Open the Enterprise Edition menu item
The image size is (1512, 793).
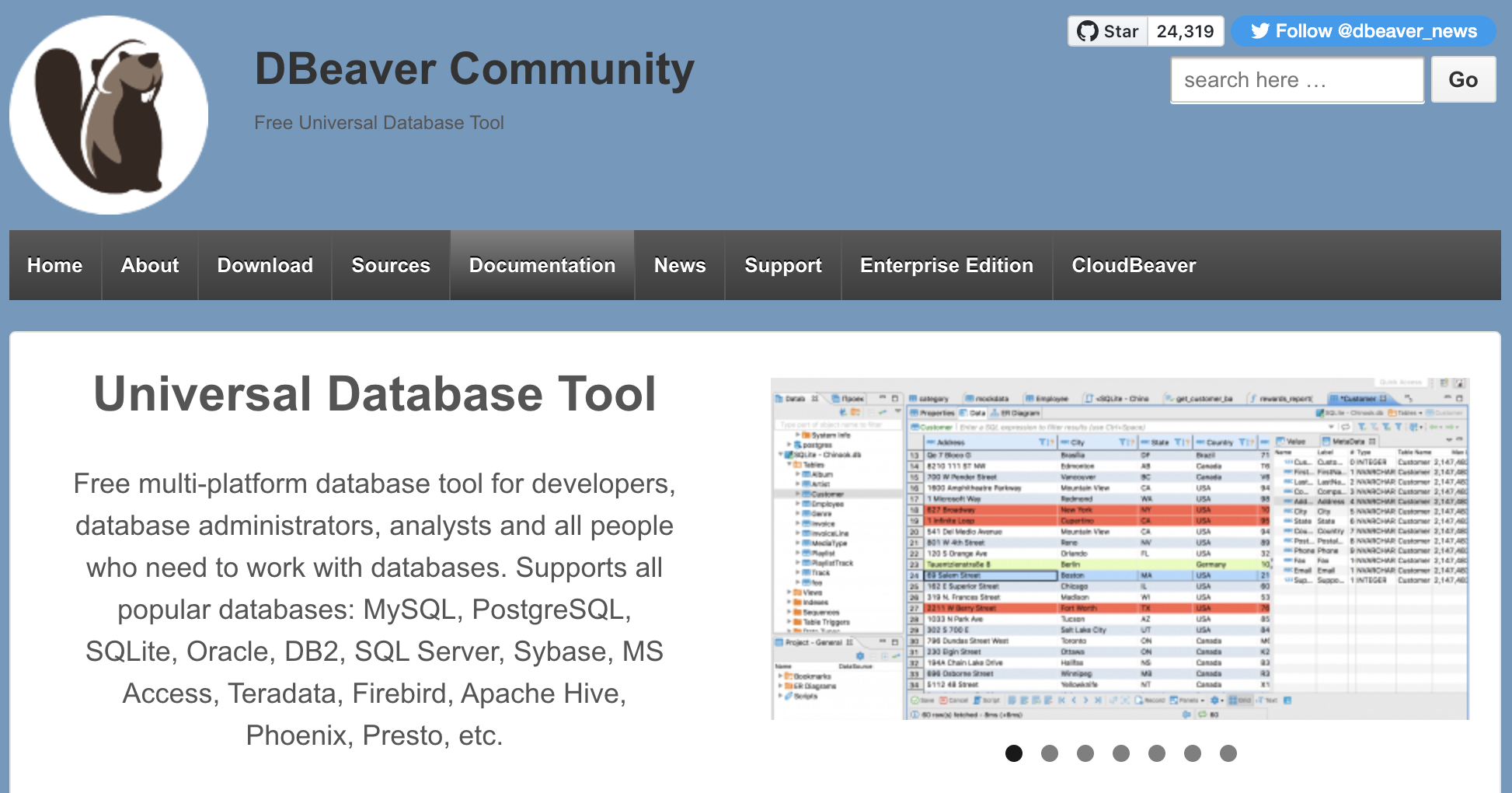pyautogui.click(x=947, y=265)
